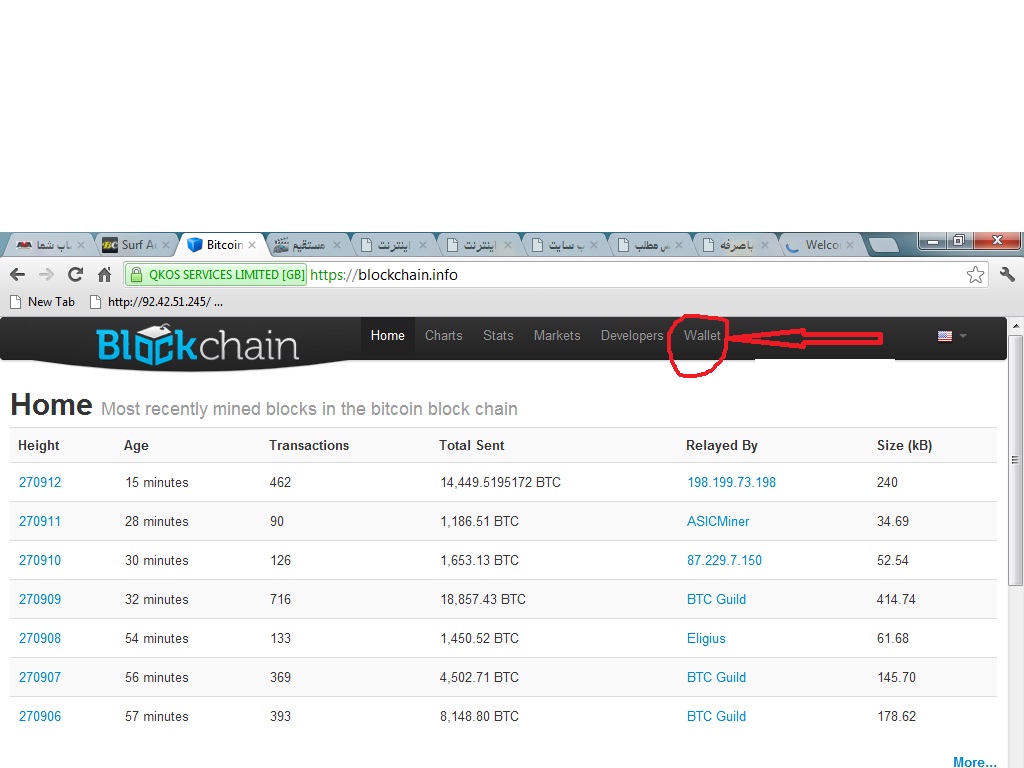
Task: Open a new tab with the tab-strip button
Action: point(884,245)
